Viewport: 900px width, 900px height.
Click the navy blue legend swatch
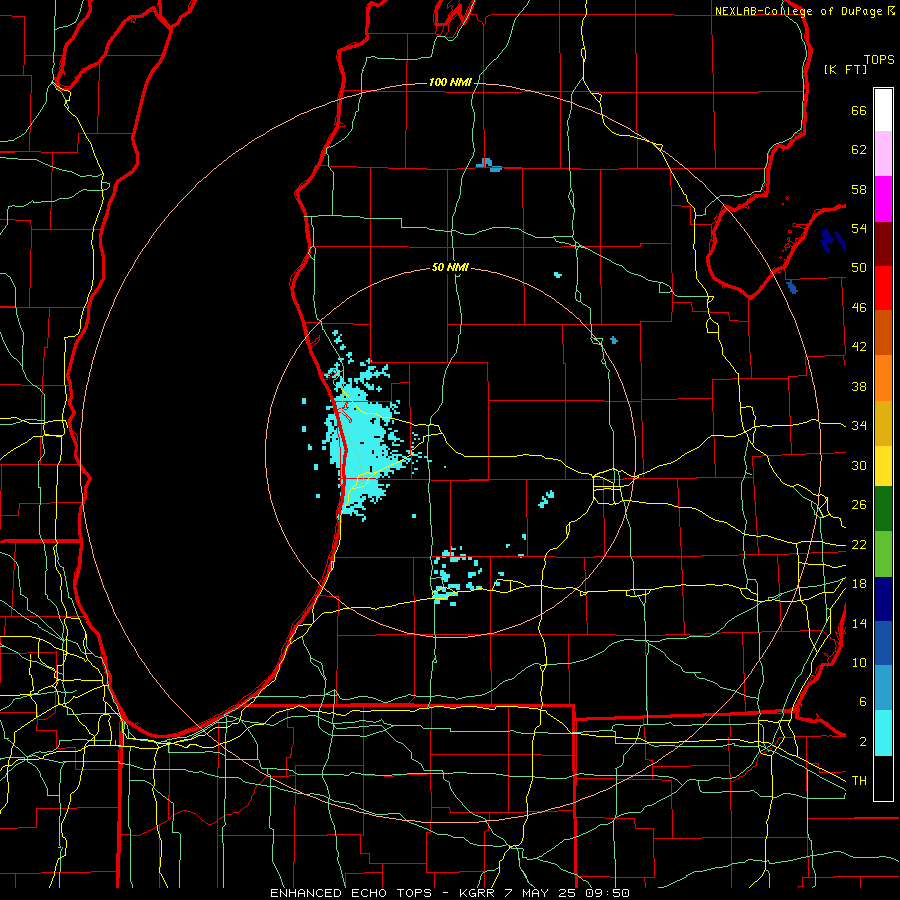click(x=883, y=599)
